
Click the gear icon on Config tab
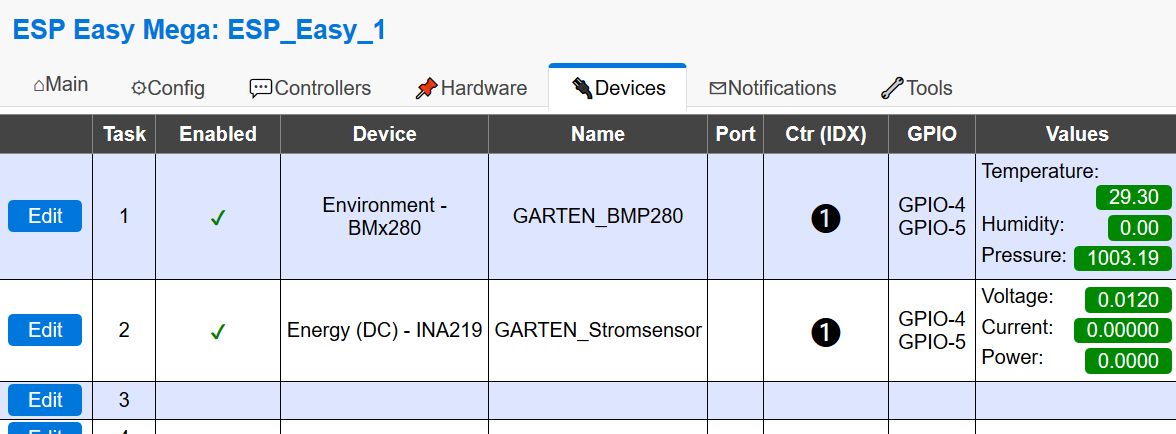tap(139, 88)
